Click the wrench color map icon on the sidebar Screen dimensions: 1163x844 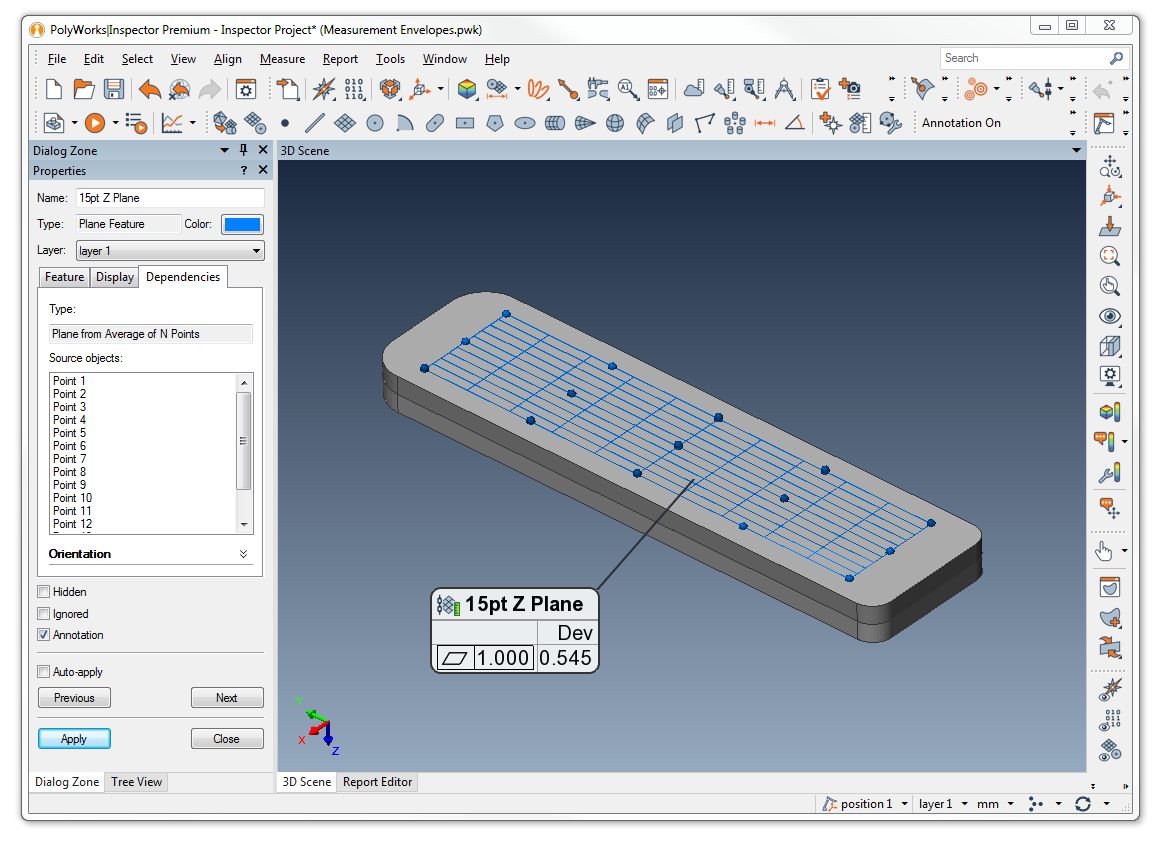coord(1107,473)
